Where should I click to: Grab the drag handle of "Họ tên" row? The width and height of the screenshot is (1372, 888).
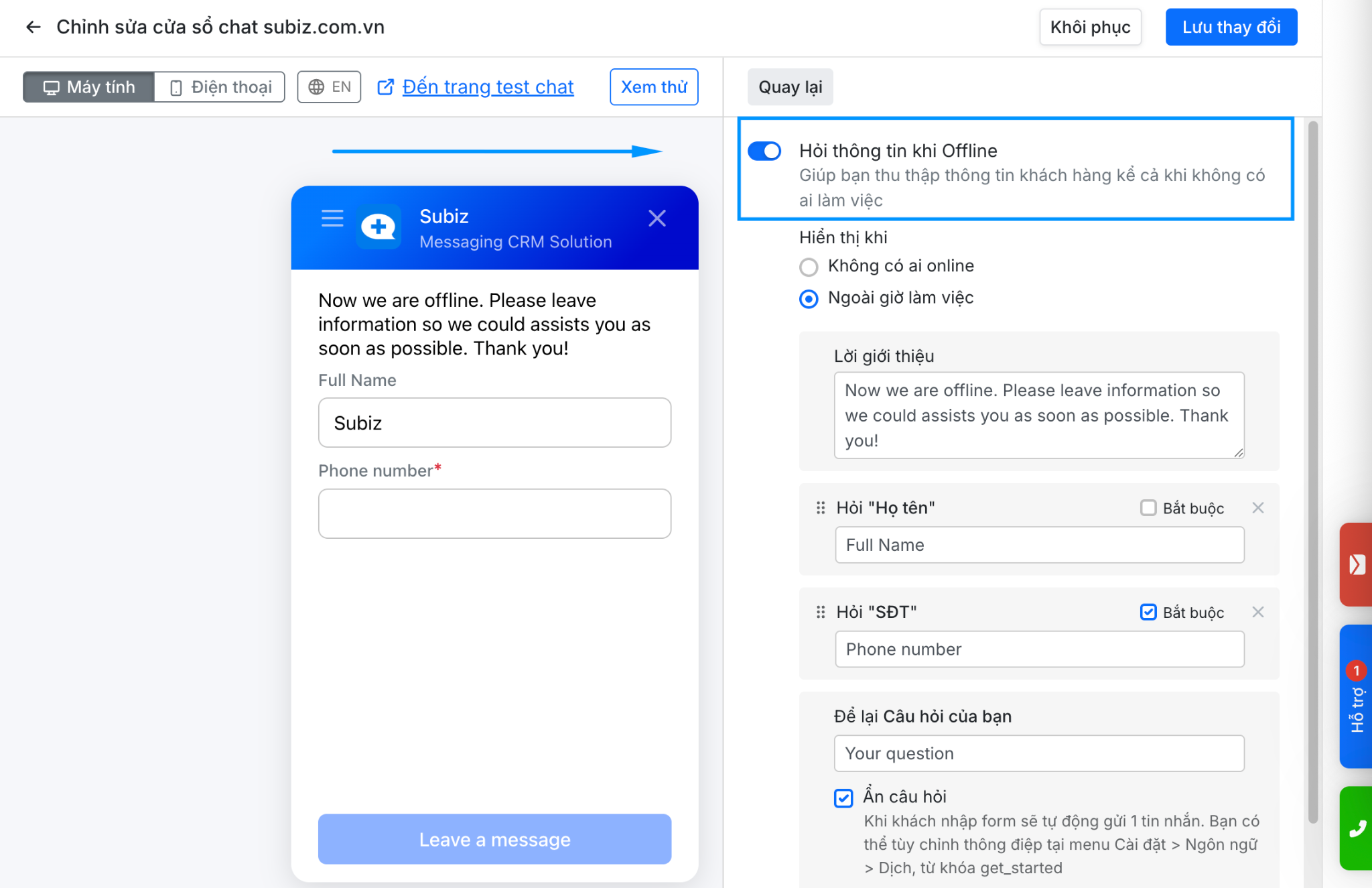pyautogui.click(x=820, y=508)
